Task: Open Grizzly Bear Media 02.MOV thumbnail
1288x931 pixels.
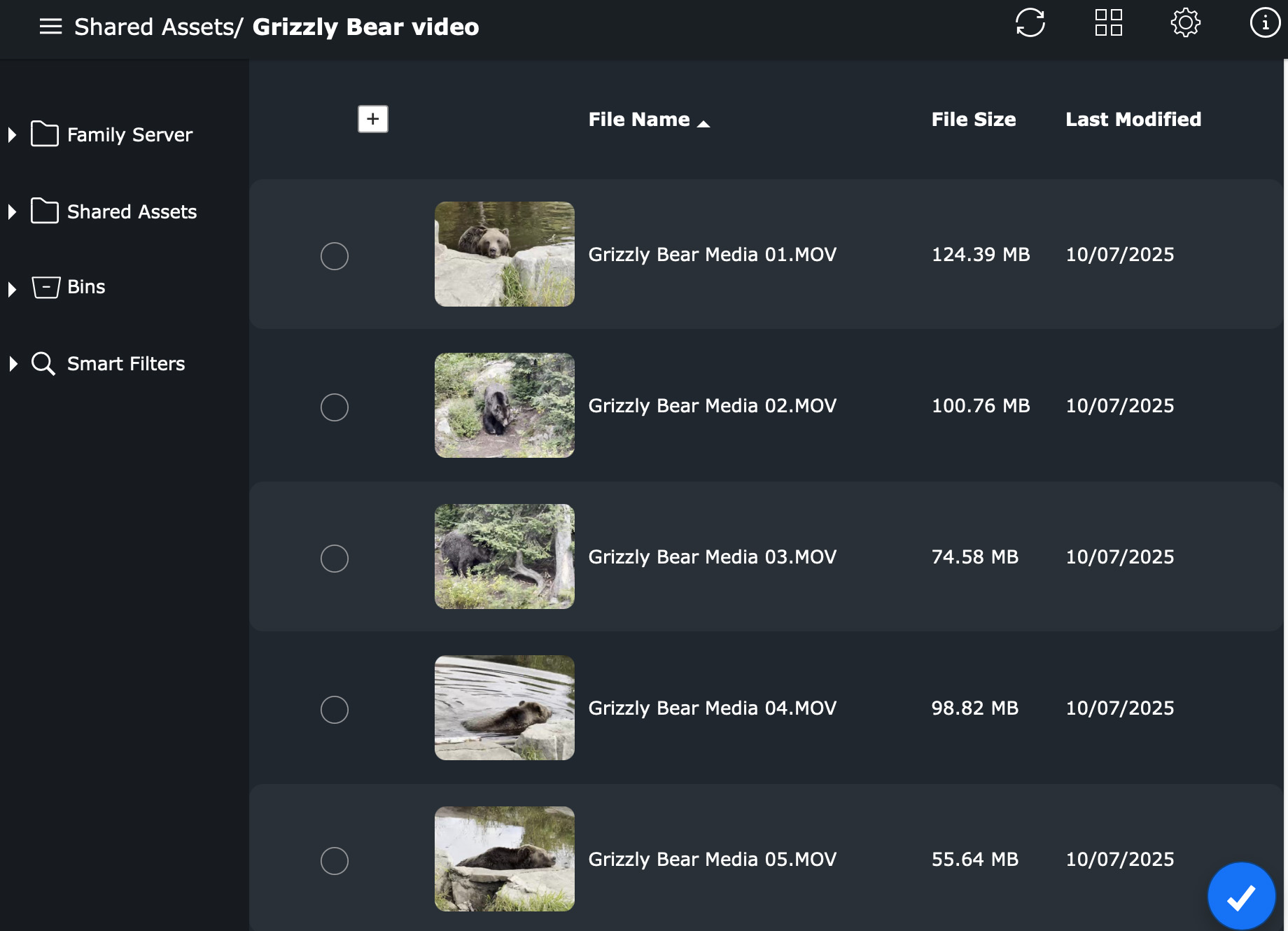Action: [x=504, y=405]
